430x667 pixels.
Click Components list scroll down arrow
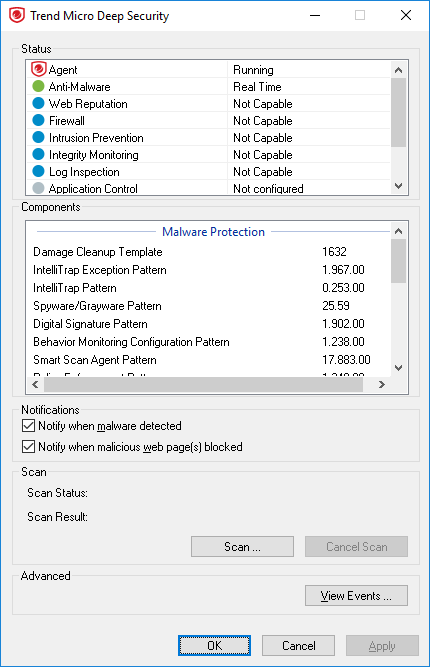point(399,368)
